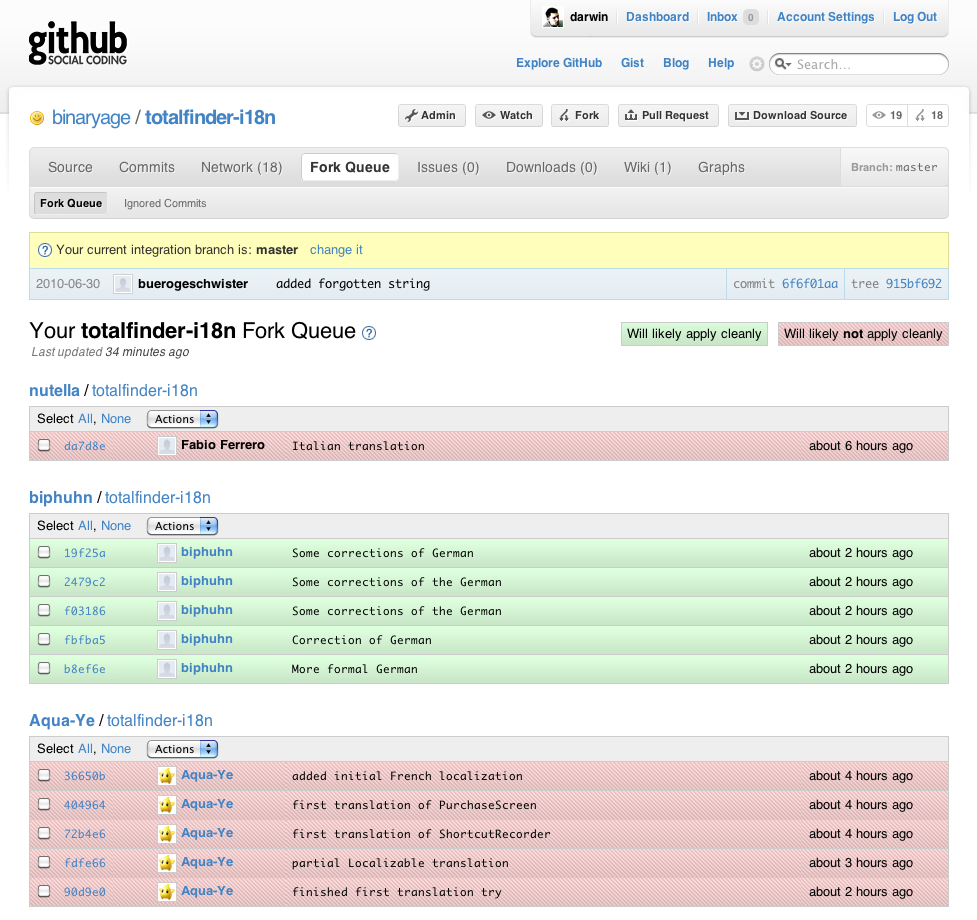Open the Ignored Commits tab

pyautogui.click(x=164, y=203)
